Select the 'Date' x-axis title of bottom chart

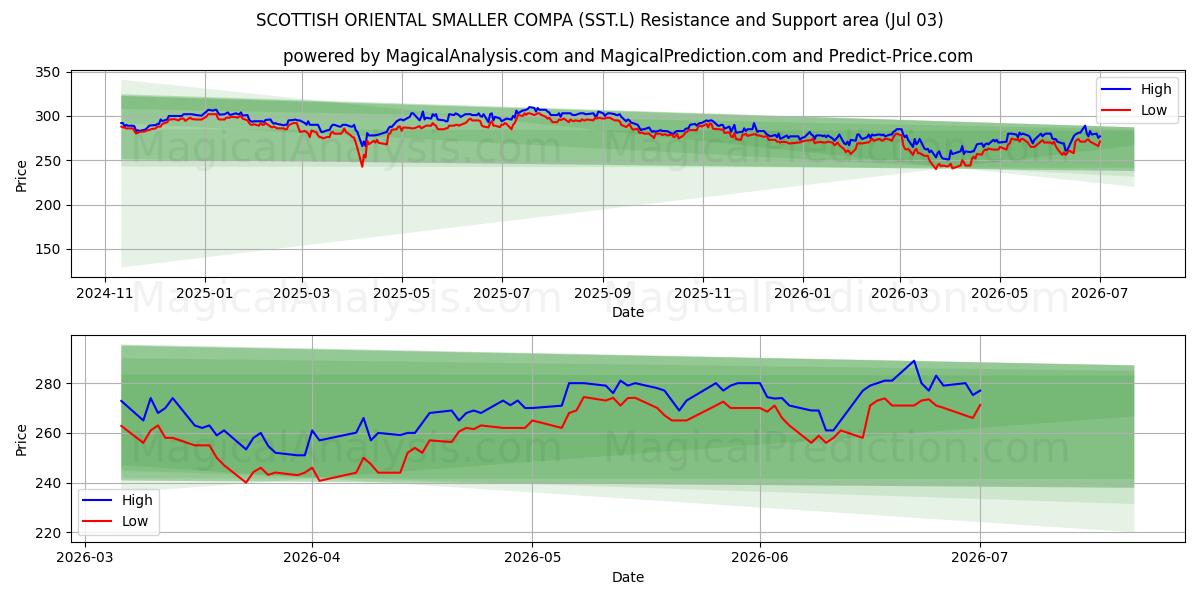628,577
